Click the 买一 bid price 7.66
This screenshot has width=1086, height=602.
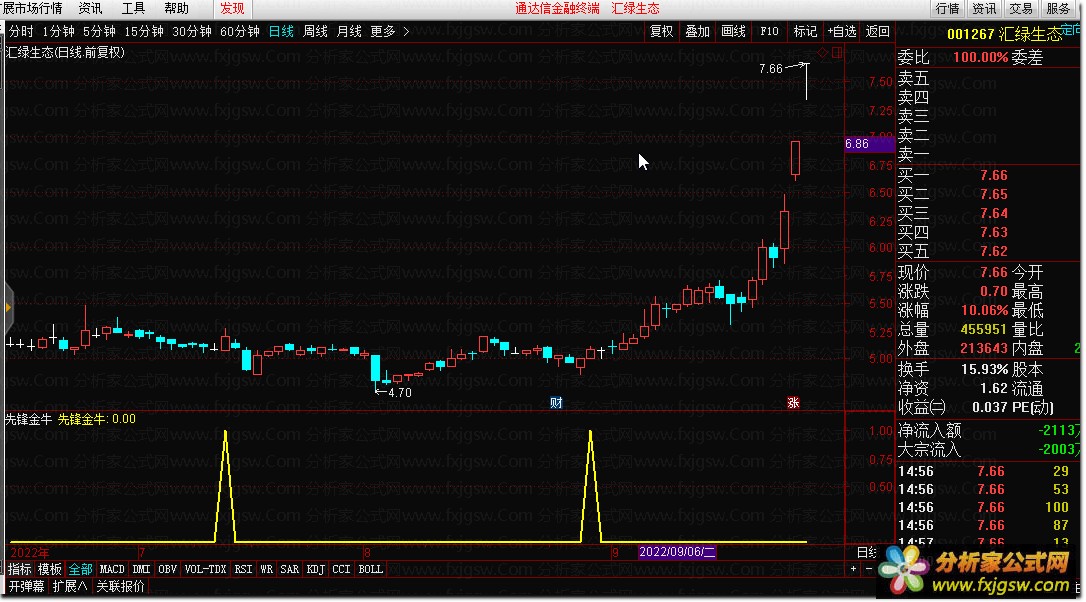[993, 175]
